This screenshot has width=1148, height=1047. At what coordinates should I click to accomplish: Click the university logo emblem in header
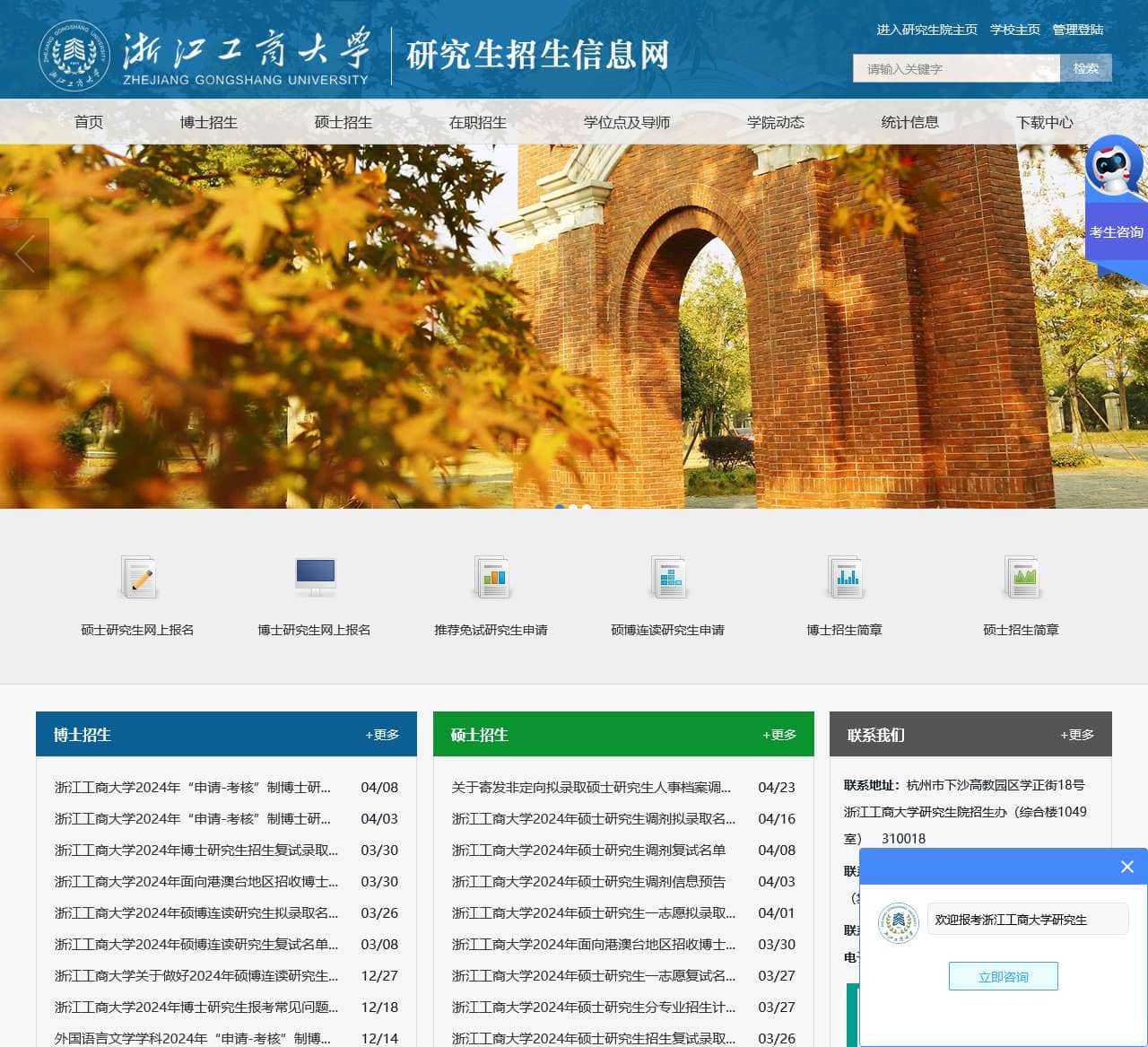74,55
